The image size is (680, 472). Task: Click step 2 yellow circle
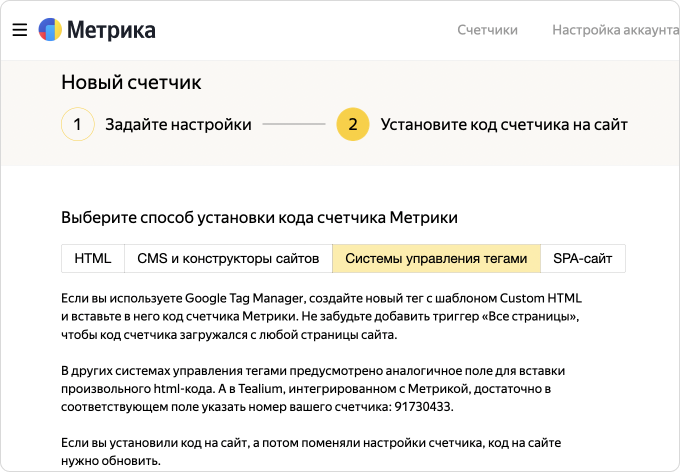353,124
